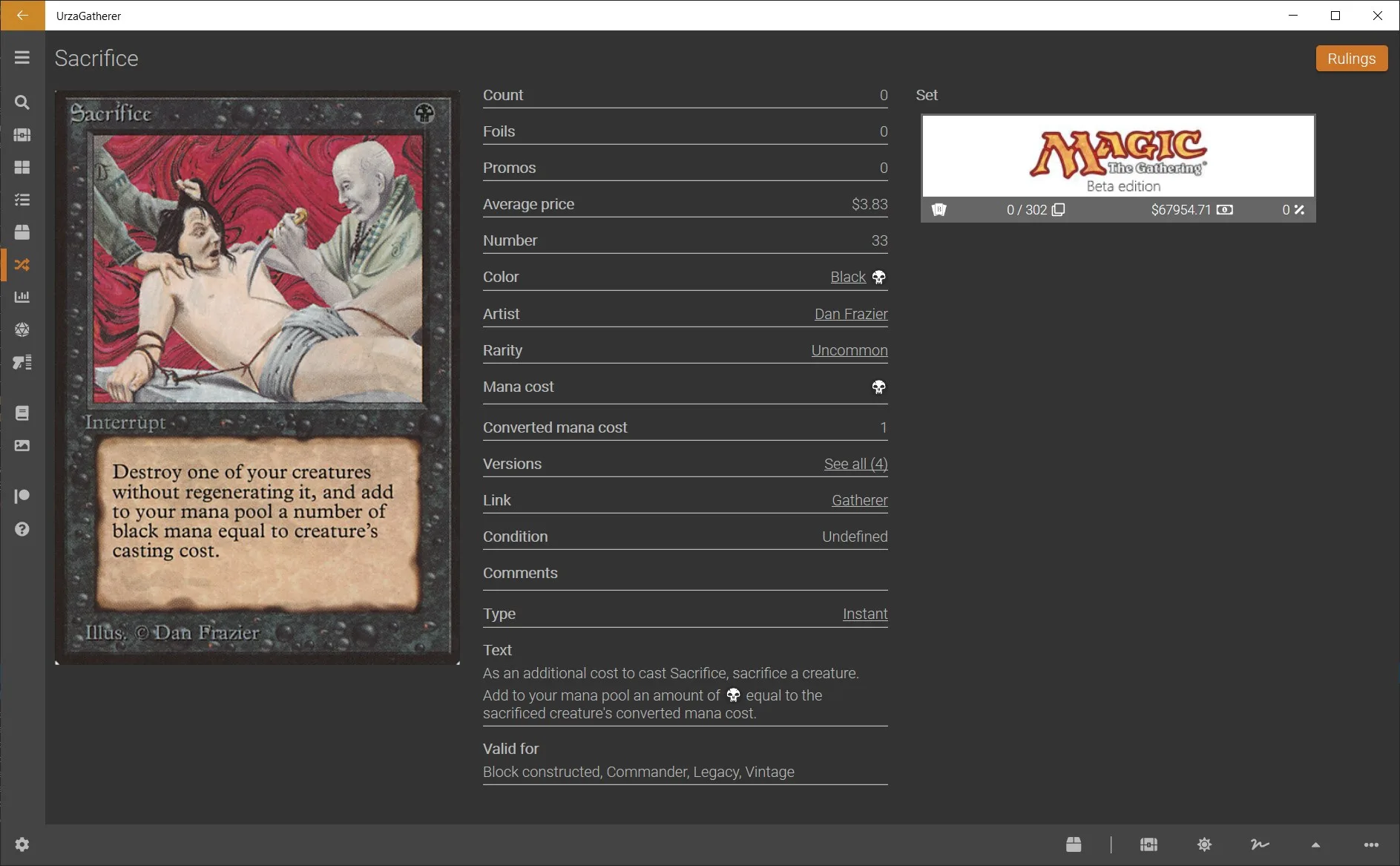1400x866 pixels.
Task: Click the Patreon icon in sidebar
Action: pos(22,496)
